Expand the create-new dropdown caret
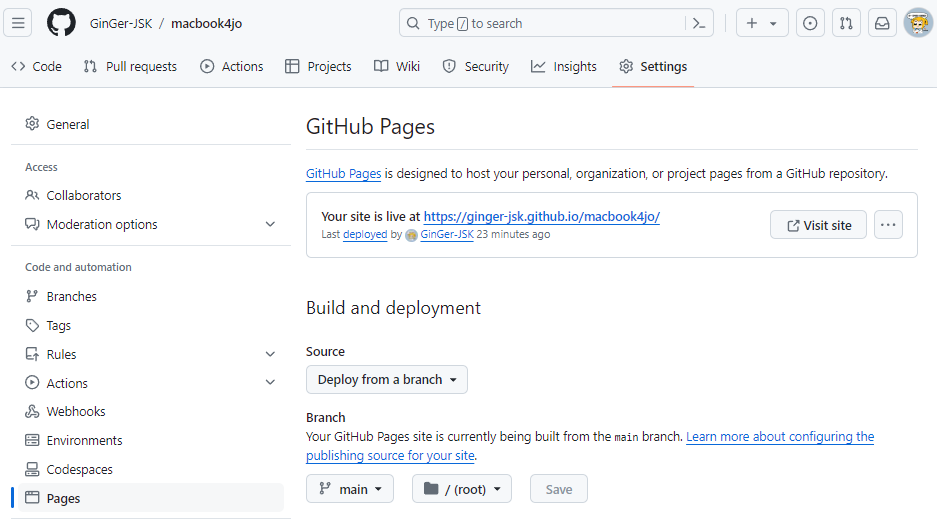This screenshot has width=937, height=519. (773, 24)
